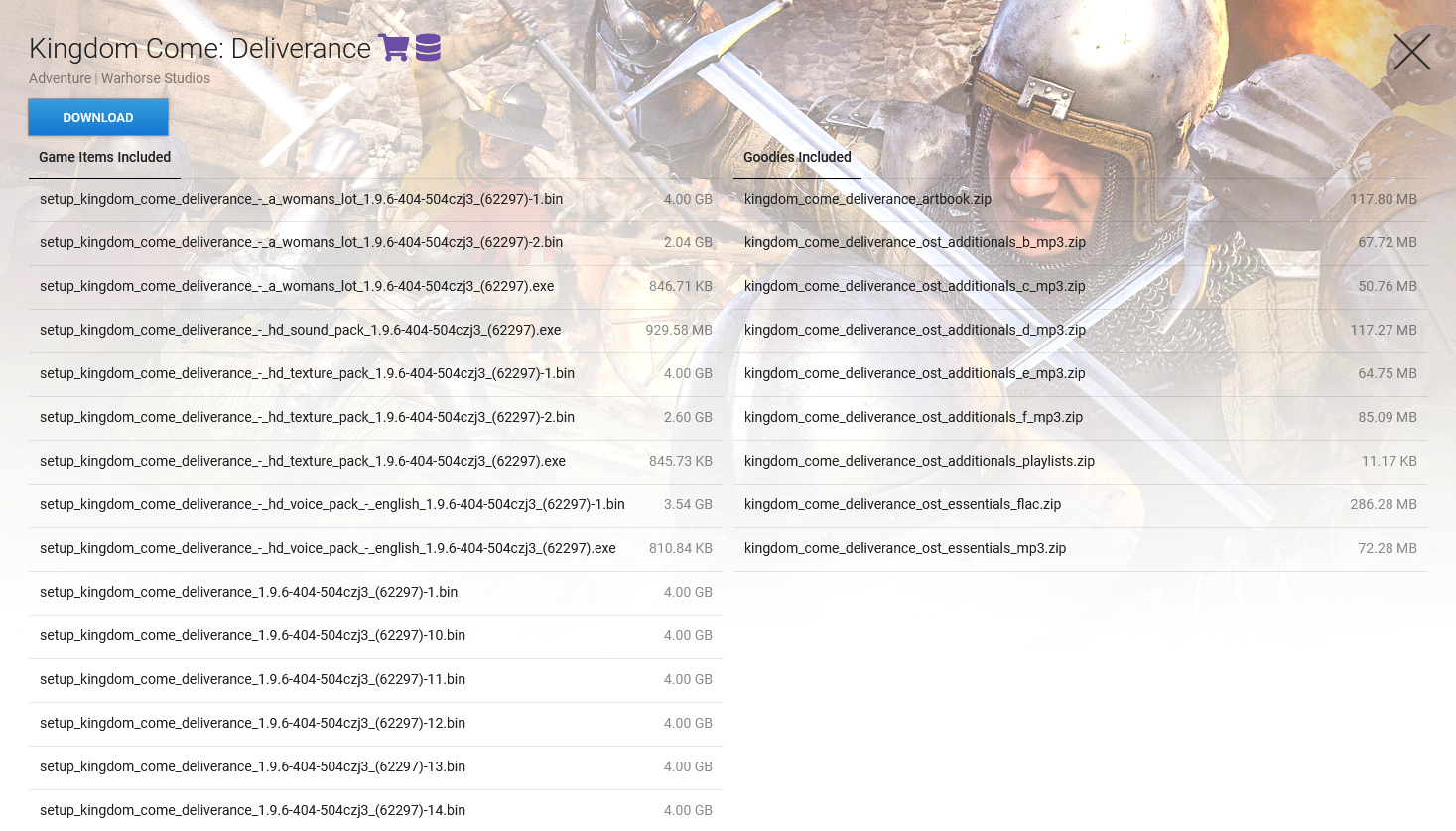
Task: Click the 50.76 MB size value
Action: [1388, 286]
